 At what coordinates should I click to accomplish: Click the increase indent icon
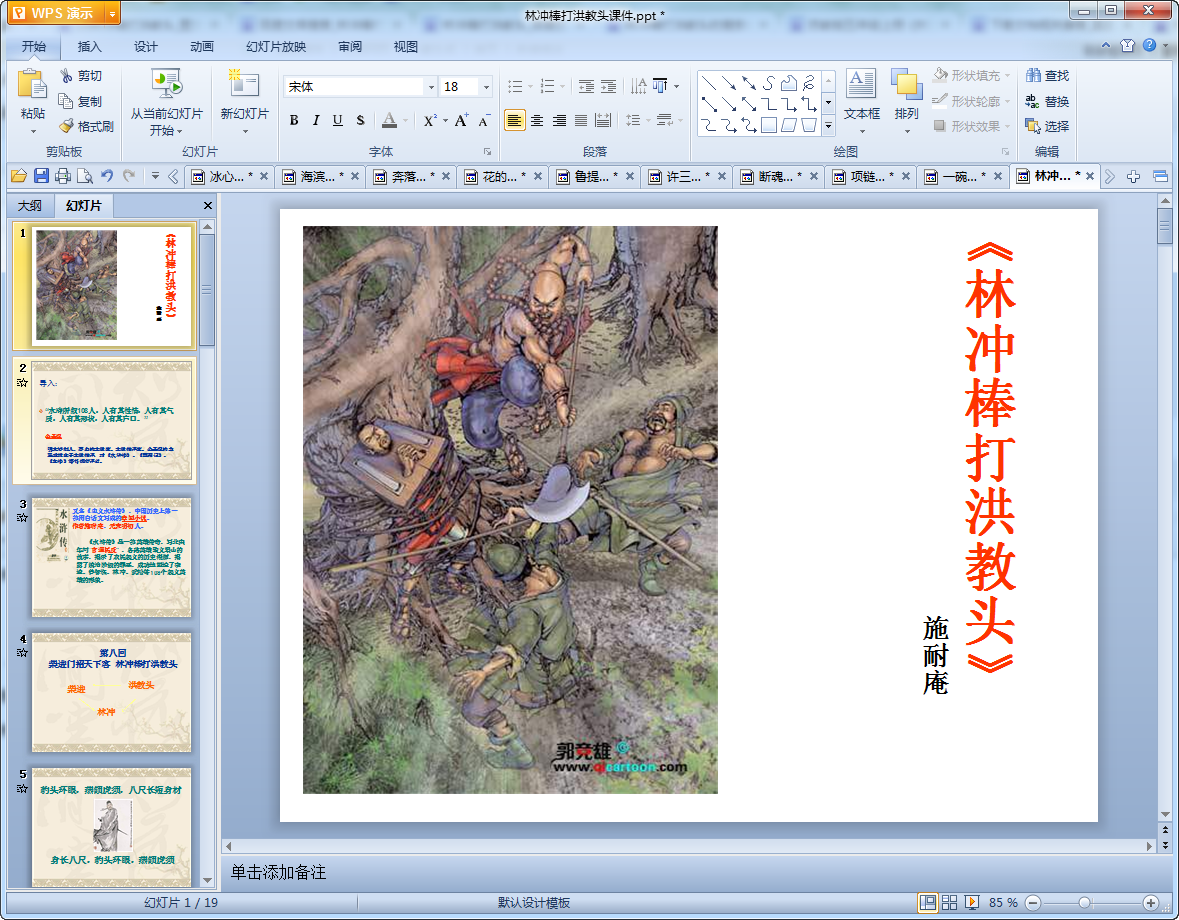pos(608,86)
